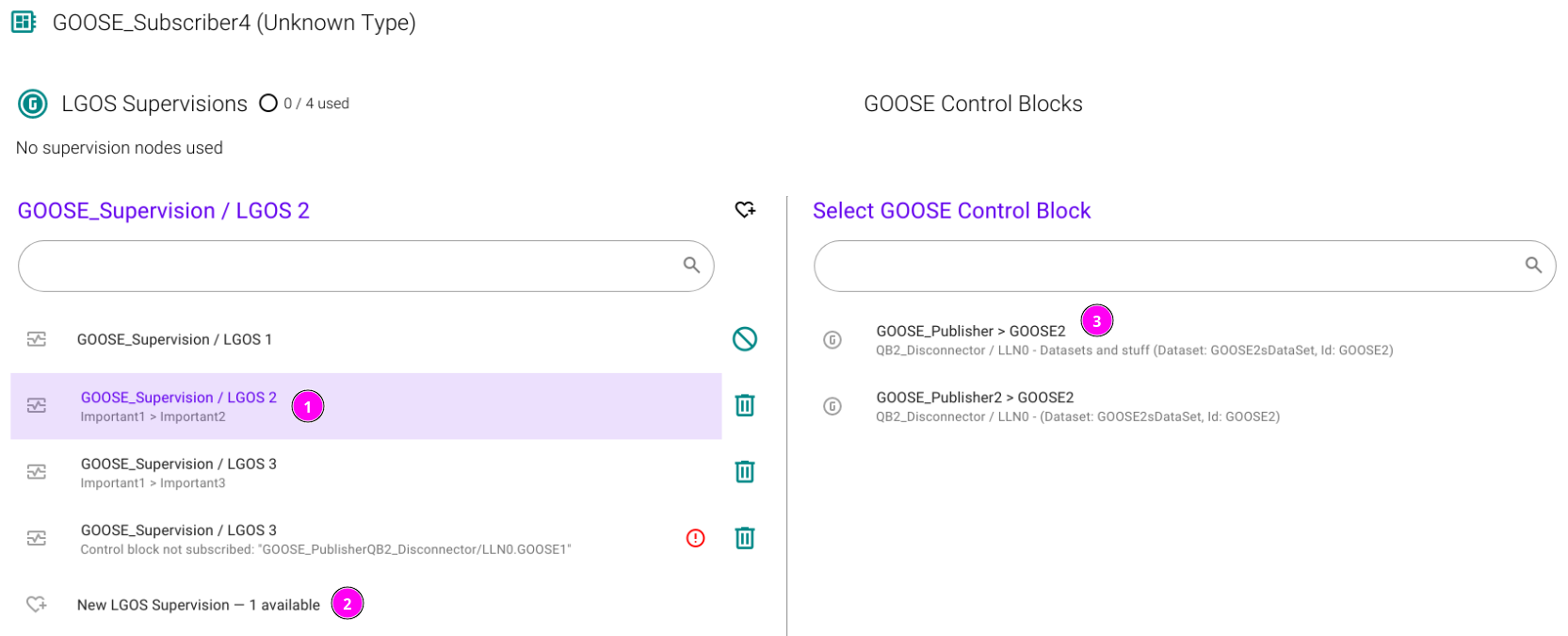Click the "GOOSE Control Blocks" heading
Viewport: 1568px width, 636px height.
pyautogui.click(x=974, y=104)
